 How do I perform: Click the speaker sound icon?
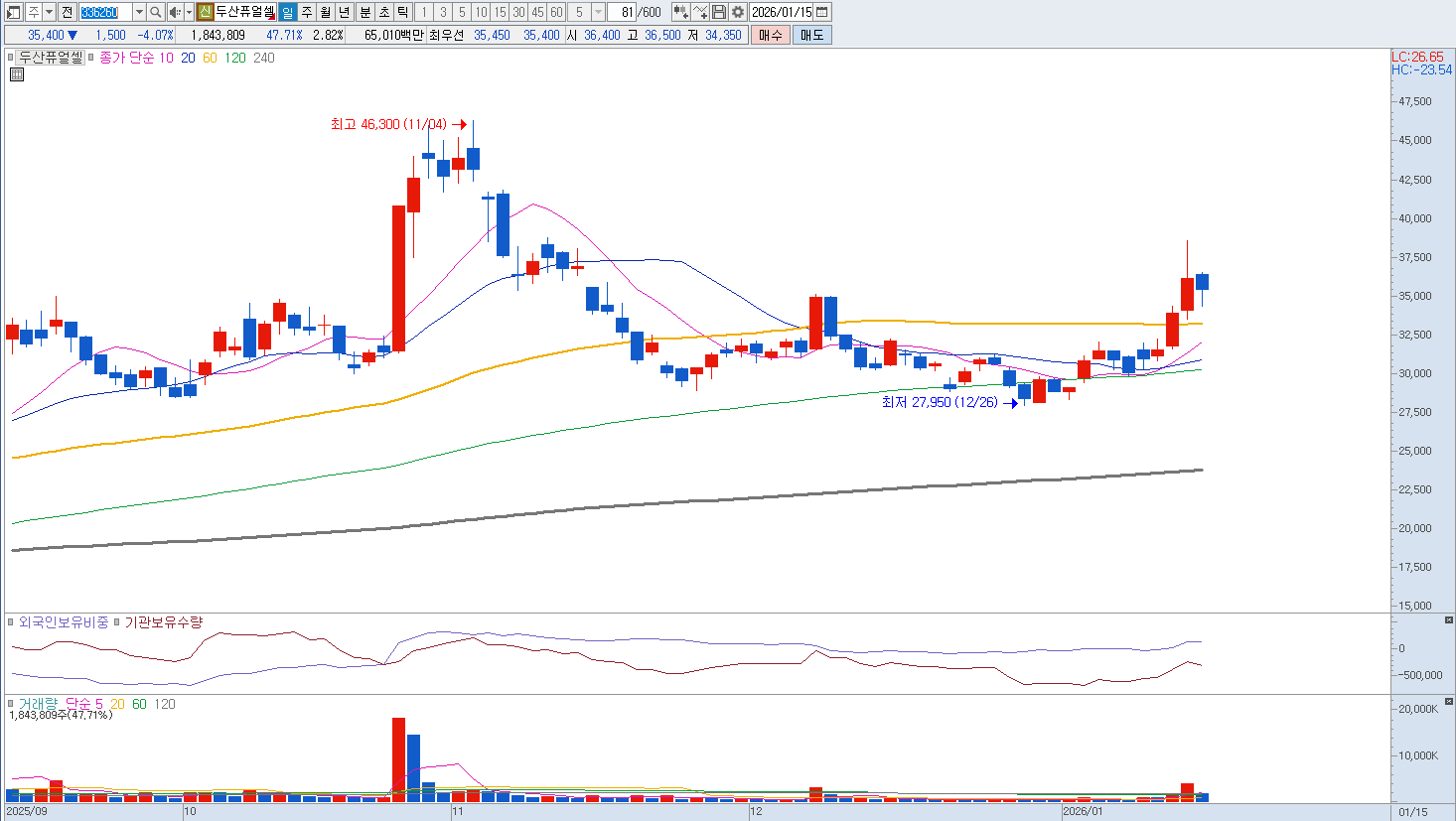[x=175, y=12]
